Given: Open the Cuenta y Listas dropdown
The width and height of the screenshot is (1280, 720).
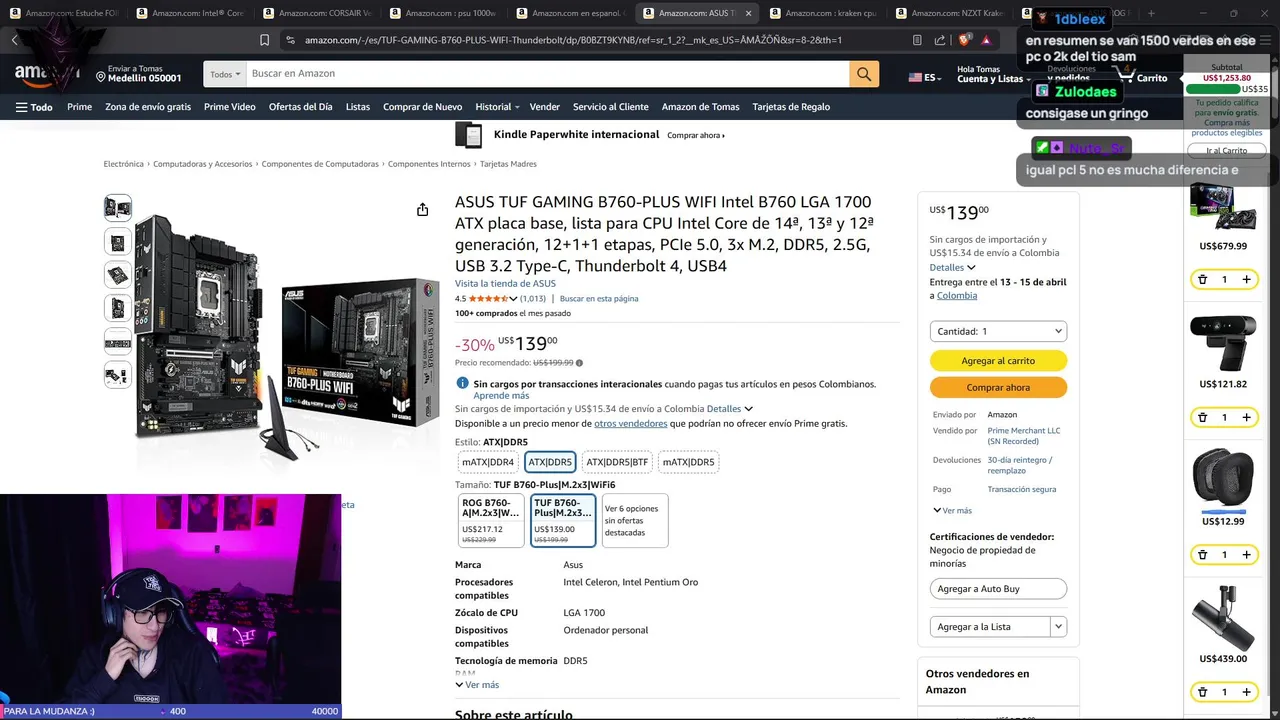Looking at the screenshot, I should click(x=994, y=74).
